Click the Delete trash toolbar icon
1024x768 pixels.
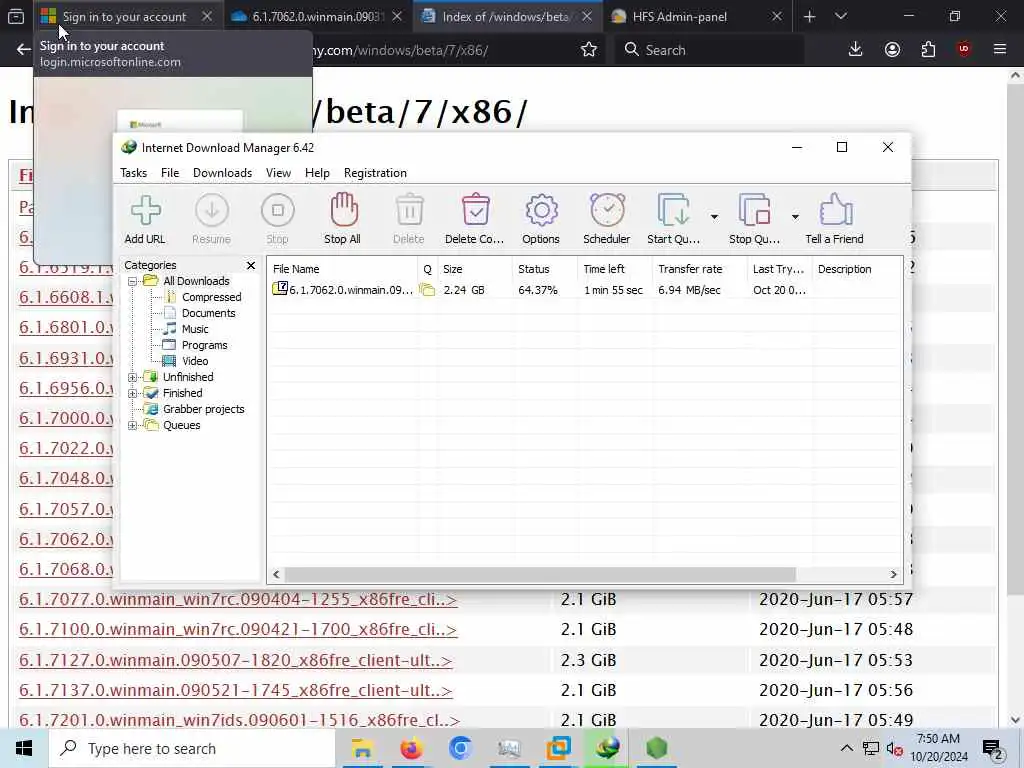click(409, 219)
